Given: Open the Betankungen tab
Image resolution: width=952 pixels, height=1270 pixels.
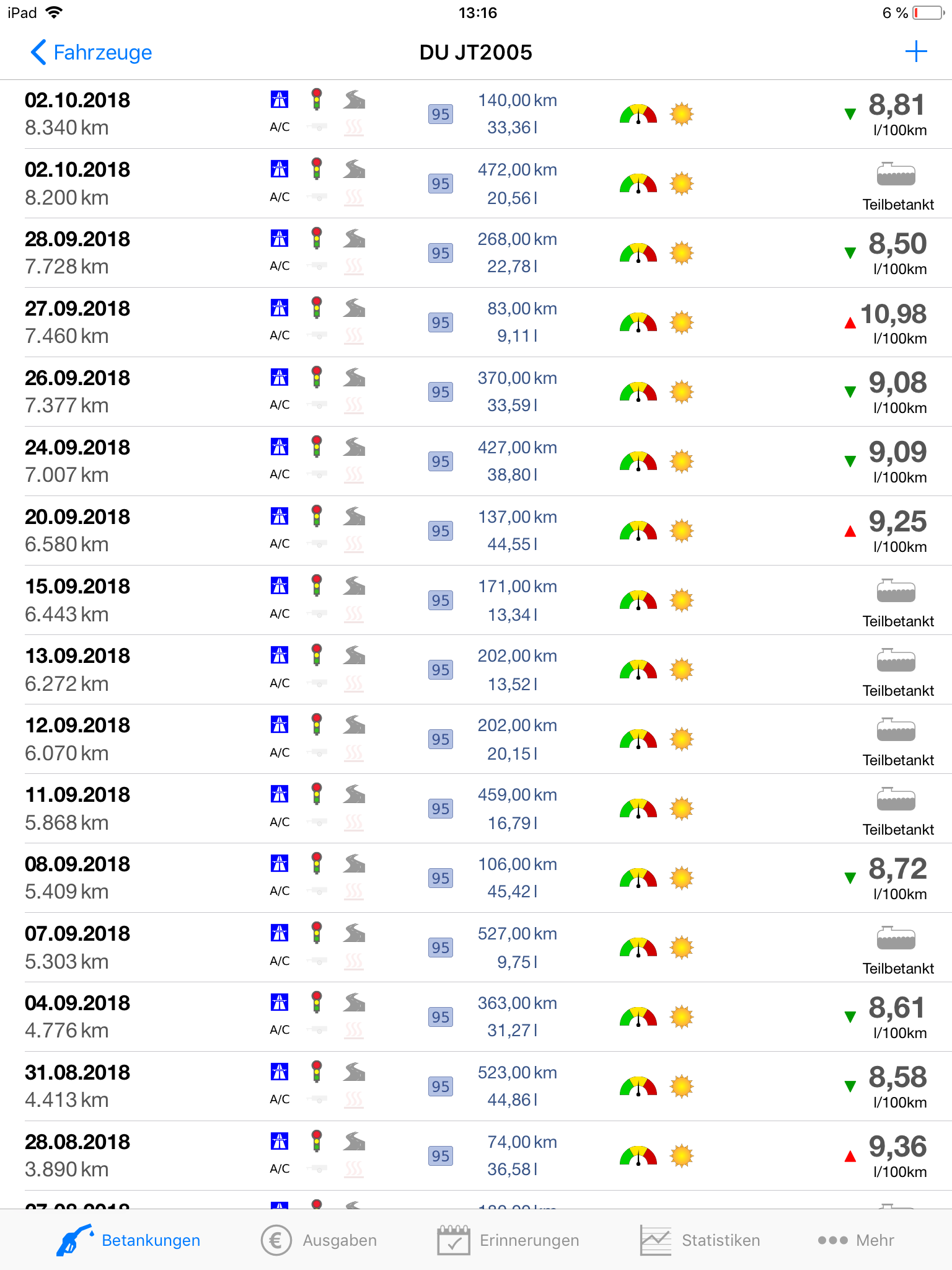Looking at the screenshot, I should (x=129, y=1240).
